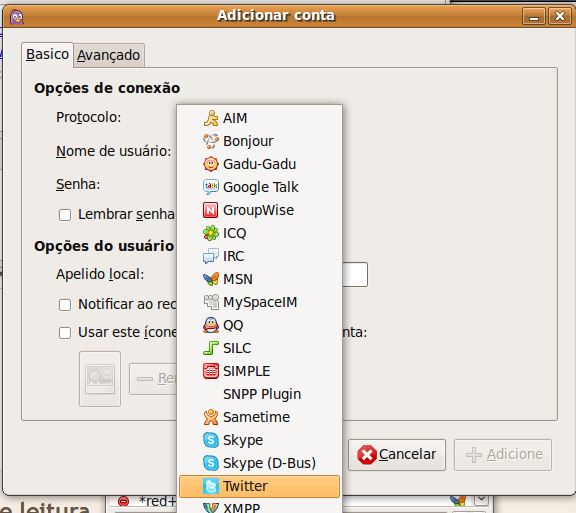Choose the XMPP icon at the list bottom
Image resolution: width=576 pixels, height=513 pixels.
coord(211,508)
